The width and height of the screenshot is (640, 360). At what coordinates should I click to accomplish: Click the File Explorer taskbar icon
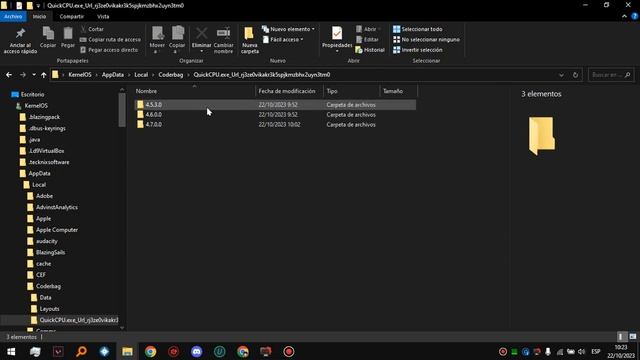tap(127, 351)
